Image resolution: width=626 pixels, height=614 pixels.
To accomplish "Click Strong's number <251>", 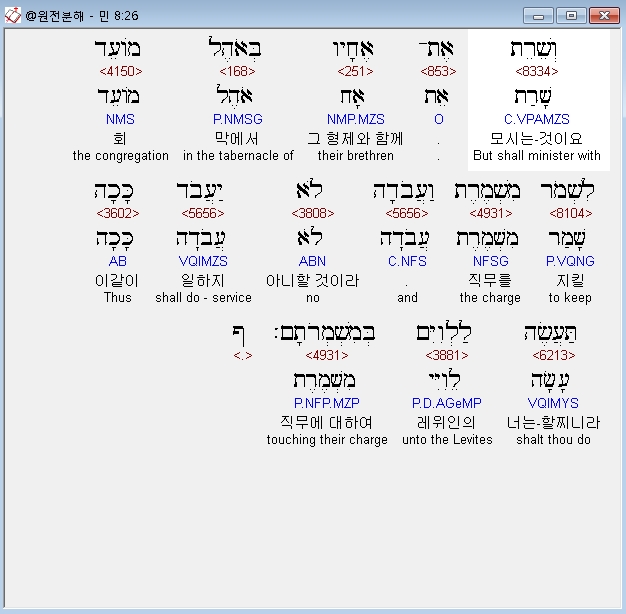I will (355, 71).
